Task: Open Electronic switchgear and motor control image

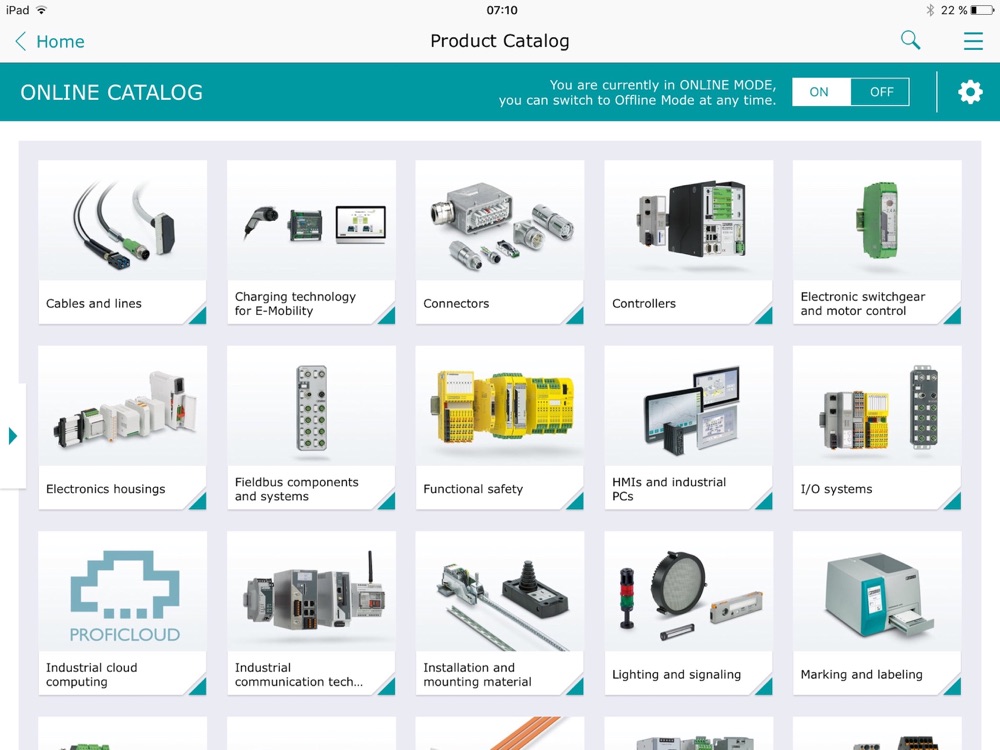Action: point(877,220)
